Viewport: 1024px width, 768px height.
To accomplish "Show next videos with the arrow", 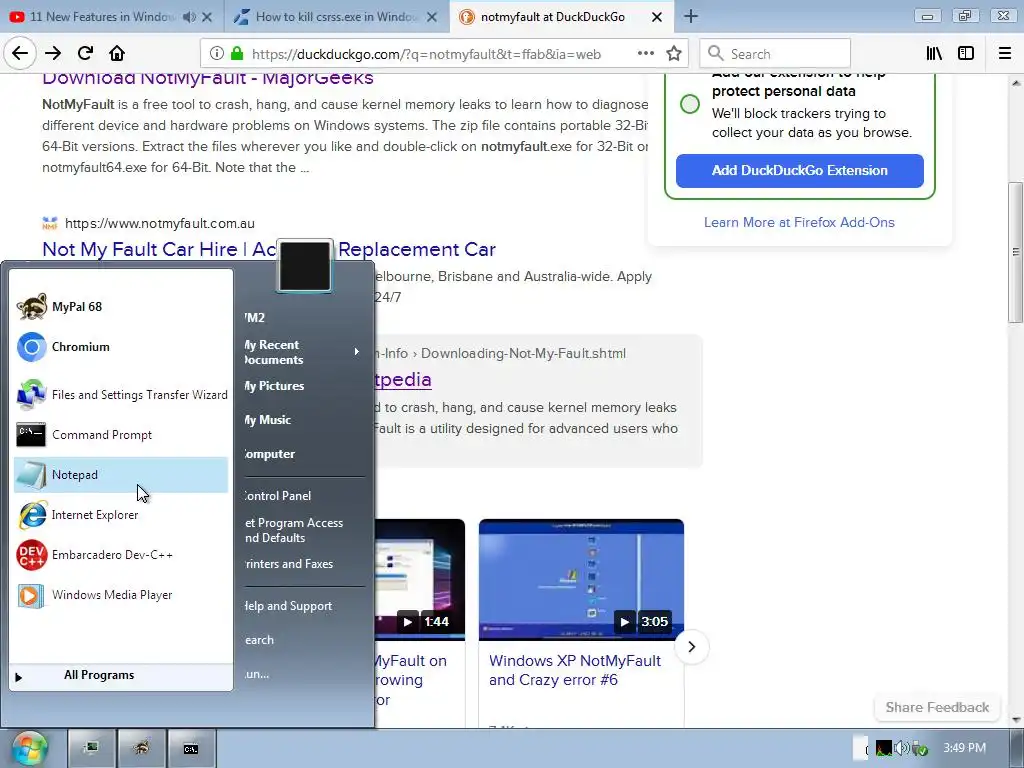I will pyautogui.click(x=691, y=647).
